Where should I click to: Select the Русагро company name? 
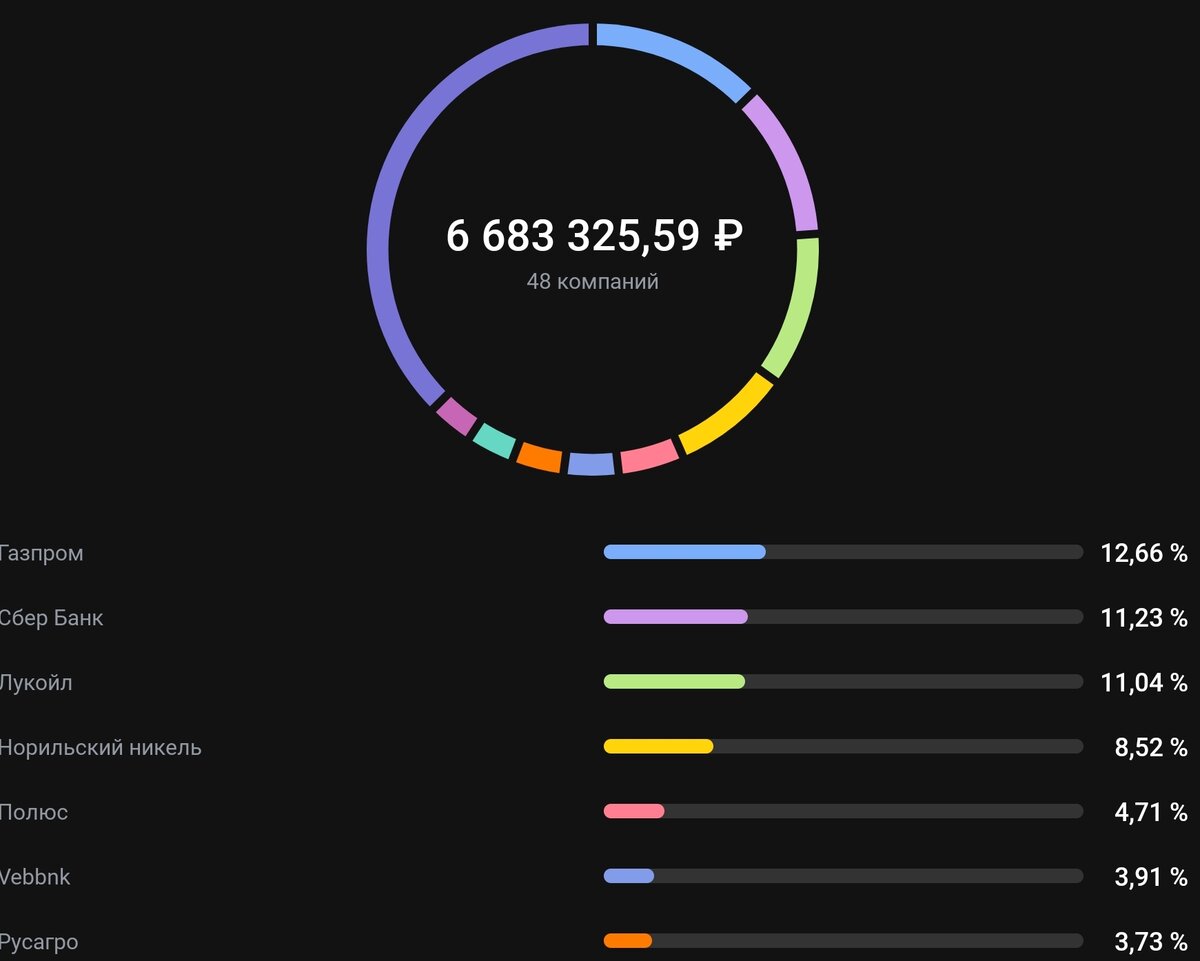tap(39, 942)
